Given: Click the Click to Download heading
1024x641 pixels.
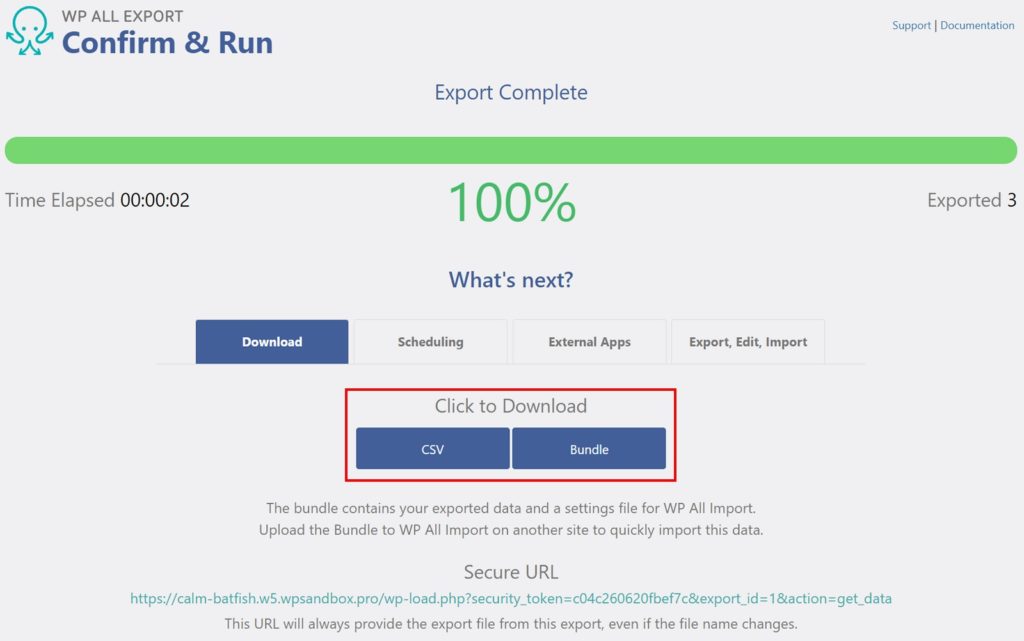Looking at the screenshot, I should (x=510, y=406).
